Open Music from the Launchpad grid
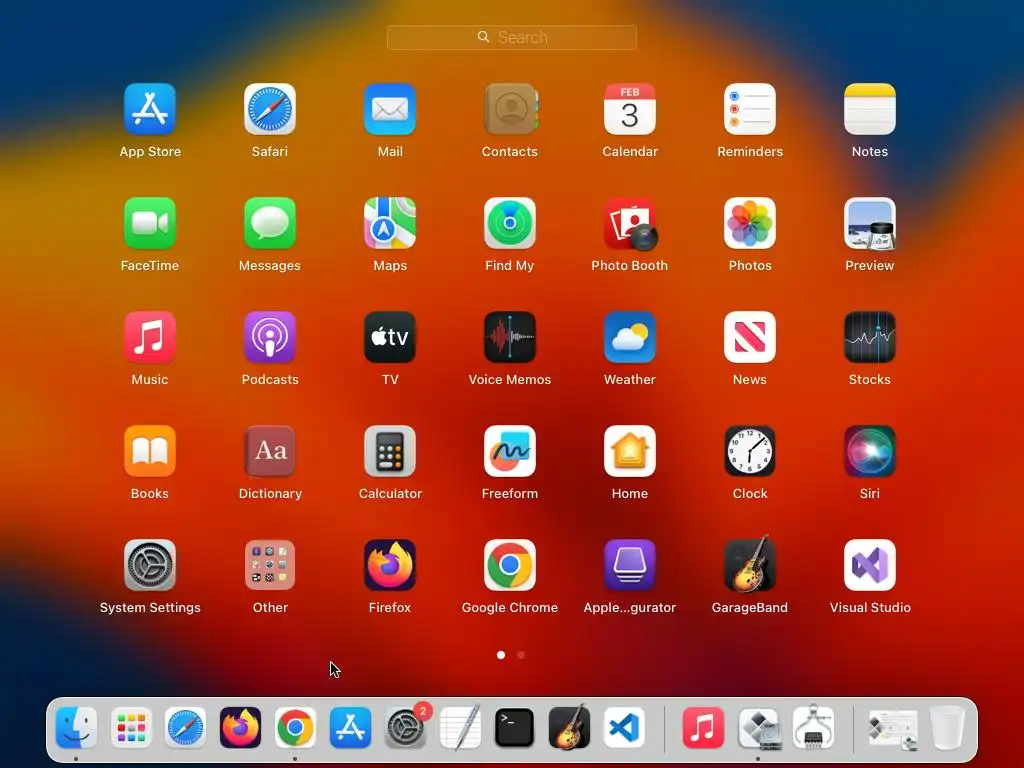The height and width of the screenshot is (768, 1024). [x=150, y=337]
